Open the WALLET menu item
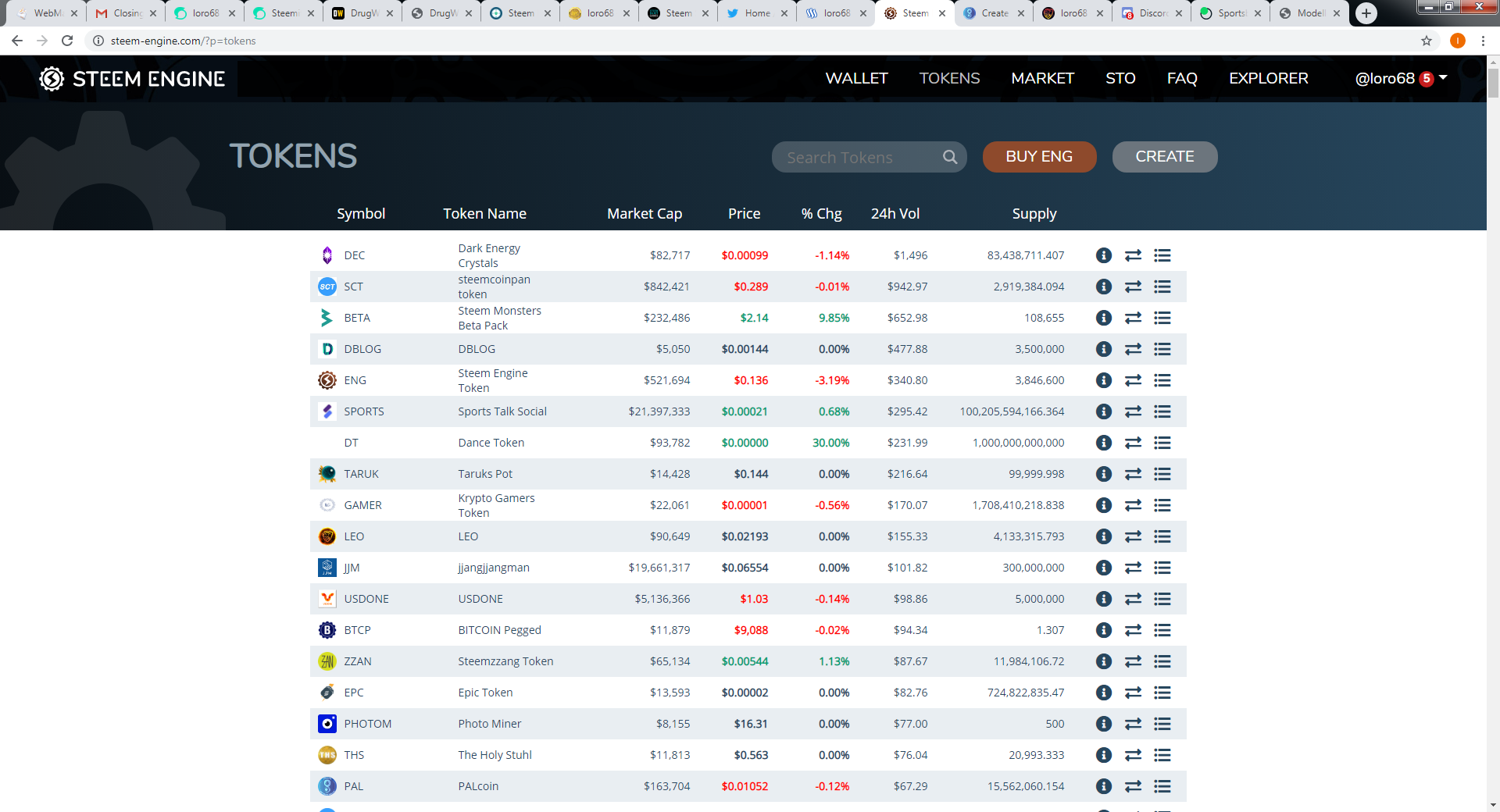The width and height of the screenshot is (1500, 812). point(856,78)
